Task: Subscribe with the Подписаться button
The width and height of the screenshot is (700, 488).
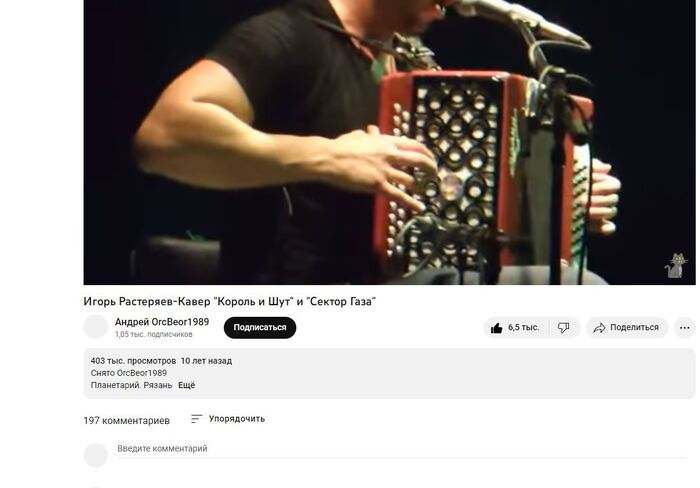Action: [x=260, y=328]
